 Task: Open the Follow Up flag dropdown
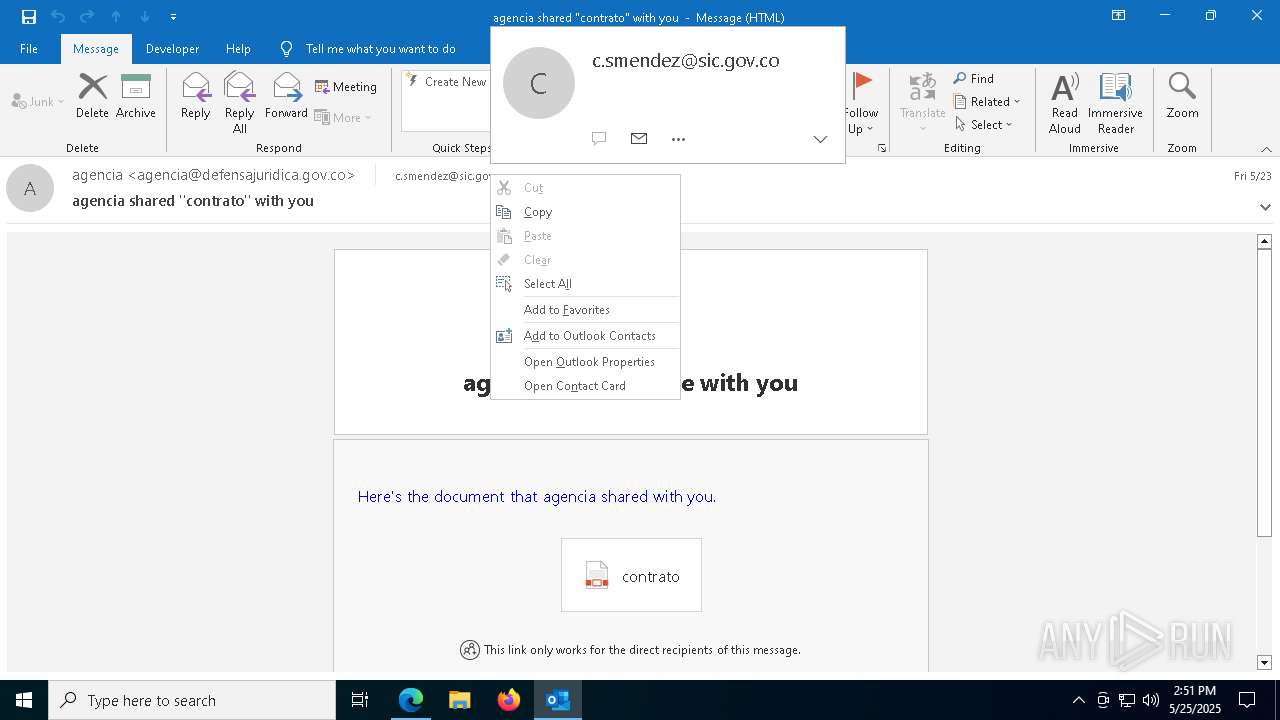click(861, 103)
